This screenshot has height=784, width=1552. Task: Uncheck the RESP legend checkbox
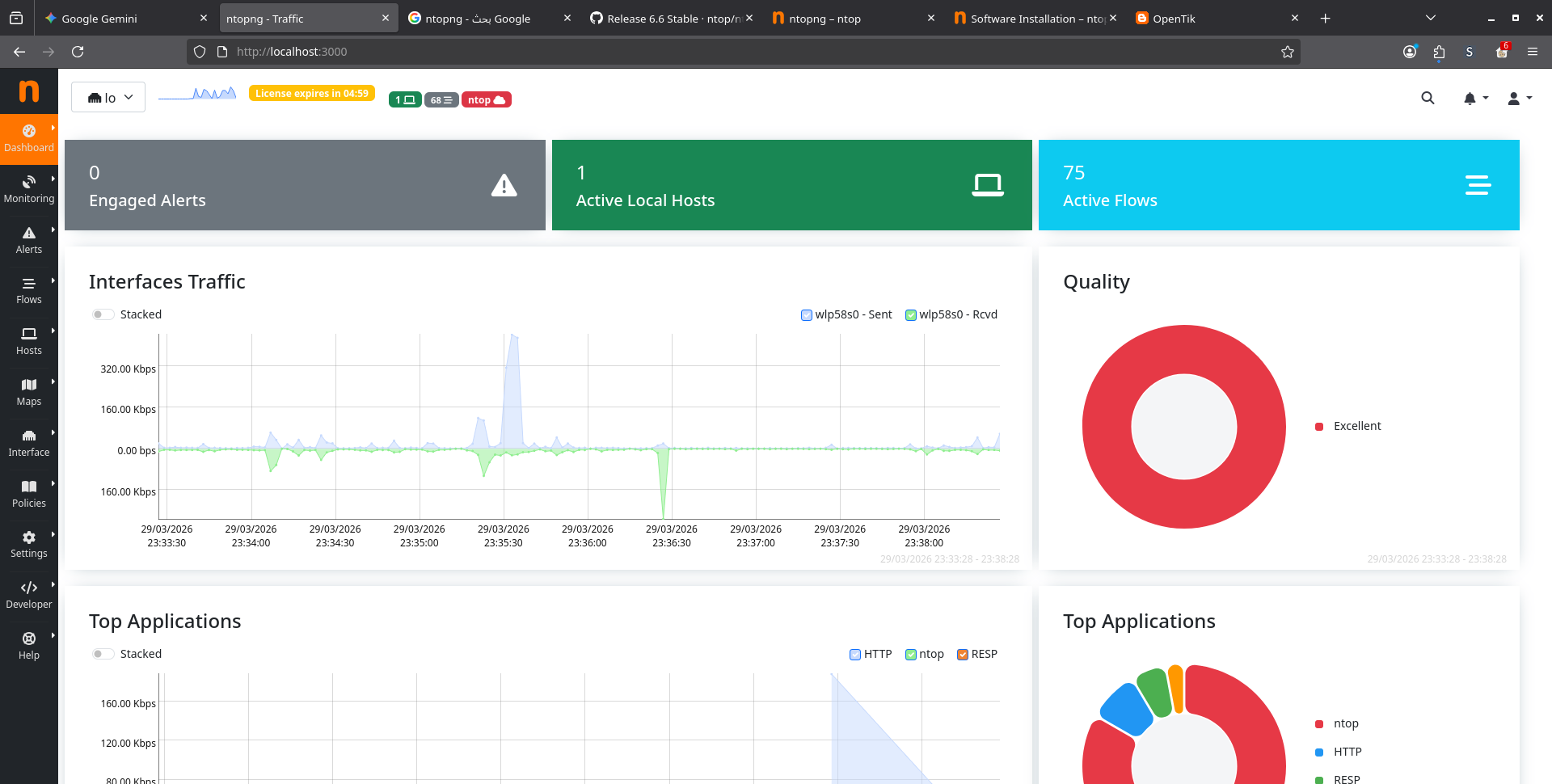click(x=962, y=655)
